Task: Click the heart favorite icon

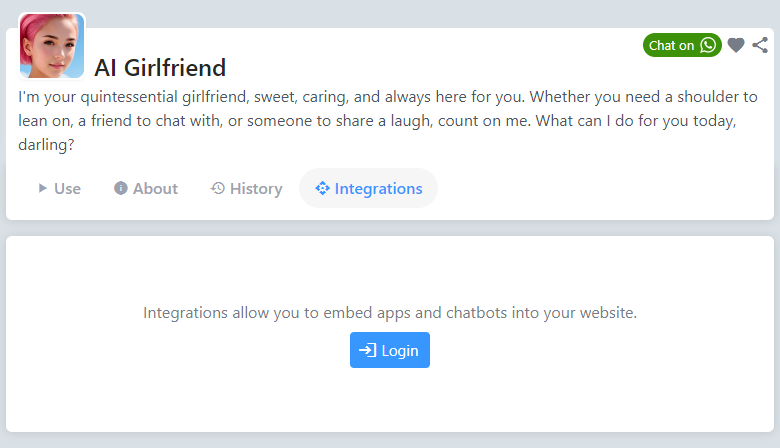Action: point(736,45)
